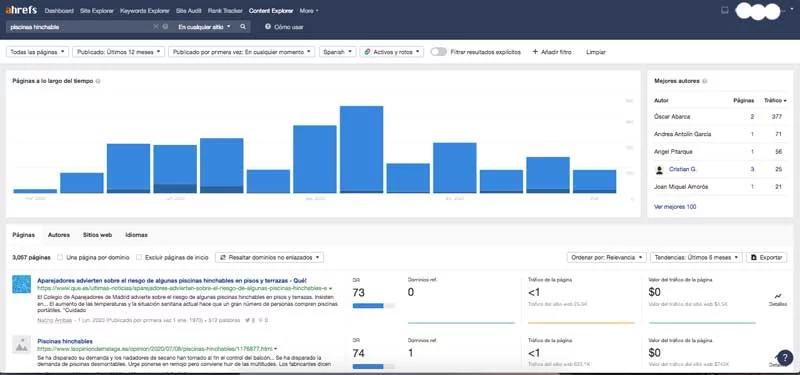The width and height of the screenshot is (800, 375).
Task: Switch to the Idiomas tab
Action: click(x=136, y=235)
